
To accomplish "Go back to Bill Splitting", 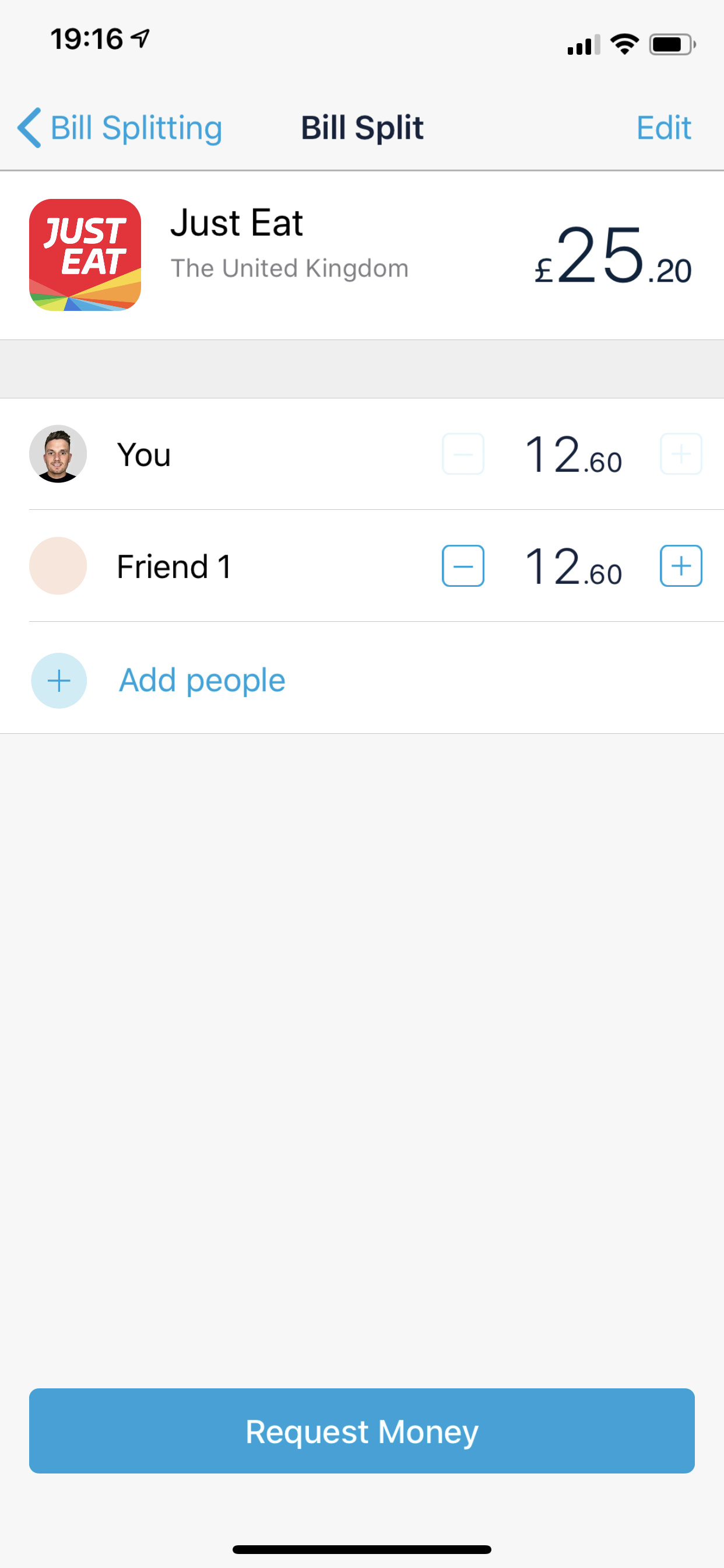I will (x=136, y=128).
